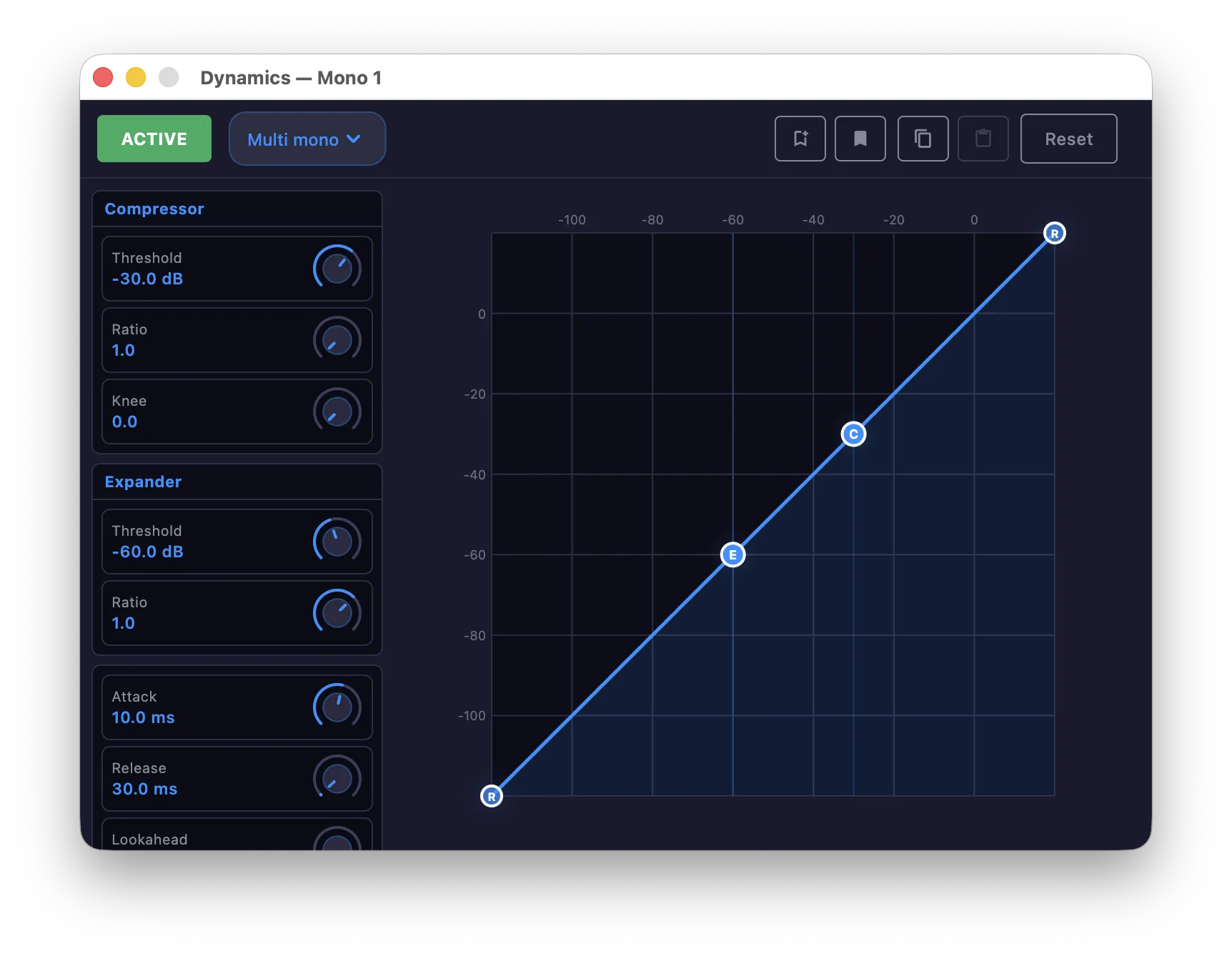Click the Expander Threshold knob
This screenshot has width=1232, height=956.
pyautogui.click(x=337, y=542)
